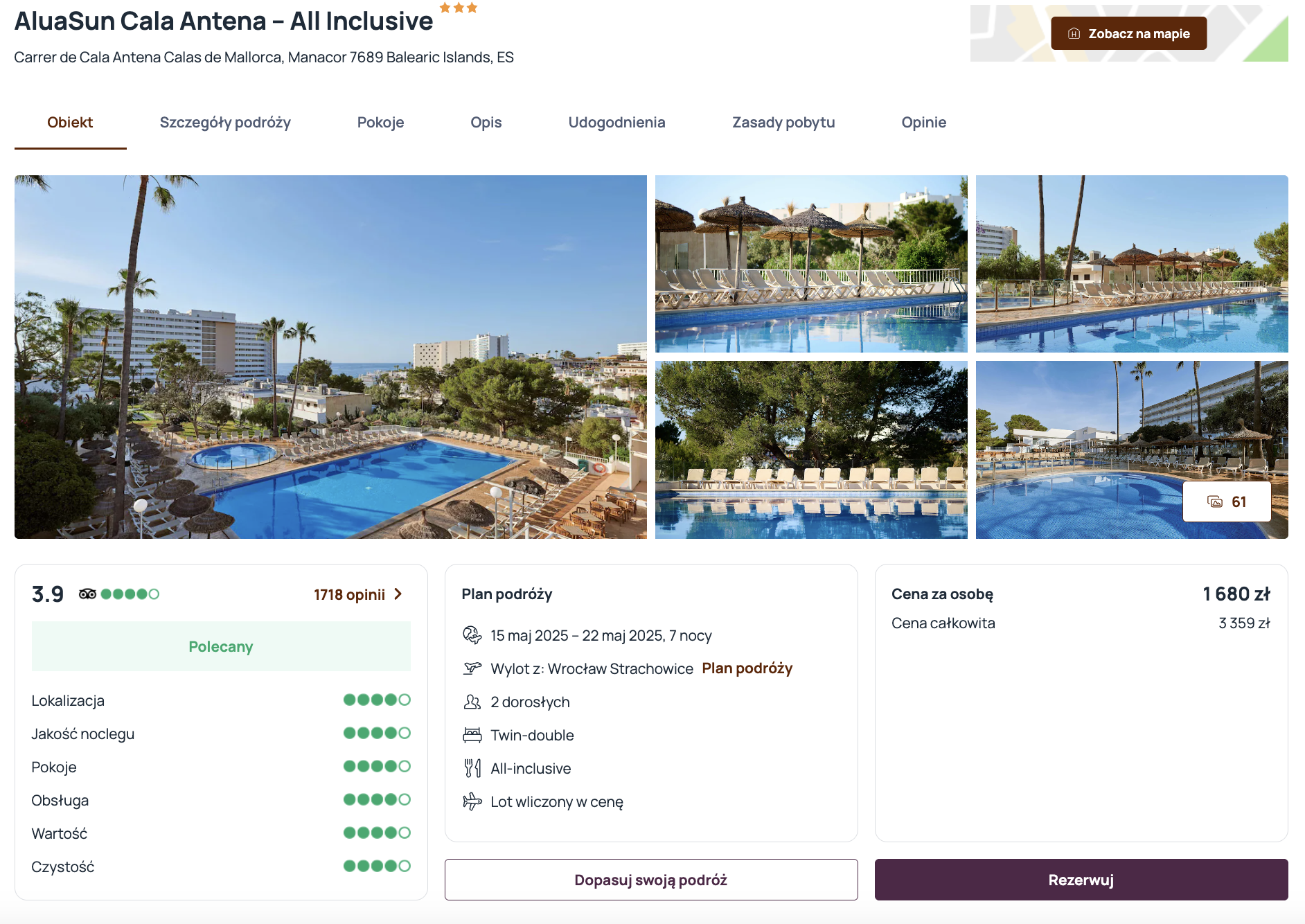Click the bed icon next to Twin-double
The height and width of the screenshot is (924, 1305).
[472, 735]
